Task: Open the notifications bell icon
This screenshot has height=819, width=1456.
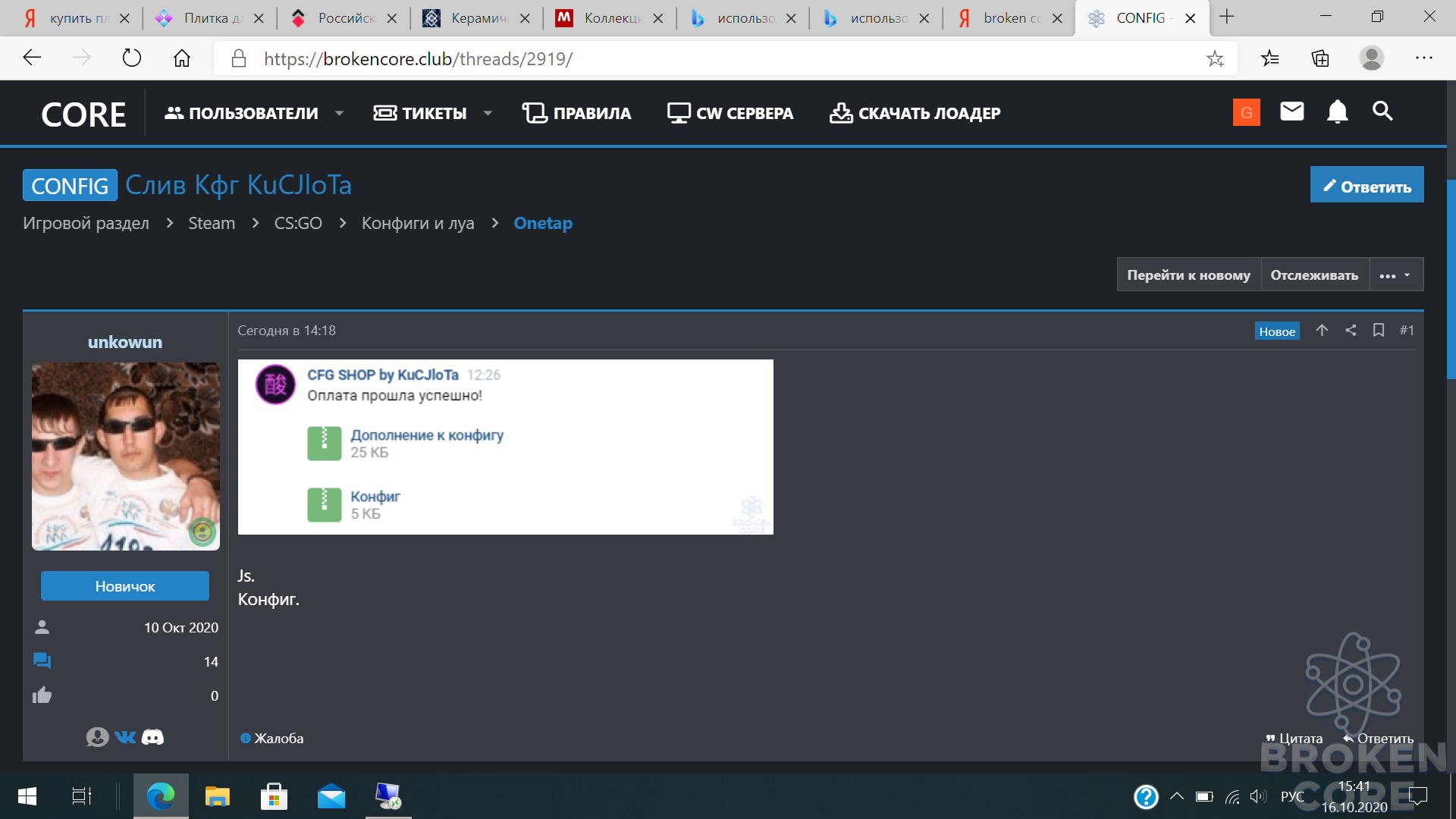Action: (x=1337, y=112)
